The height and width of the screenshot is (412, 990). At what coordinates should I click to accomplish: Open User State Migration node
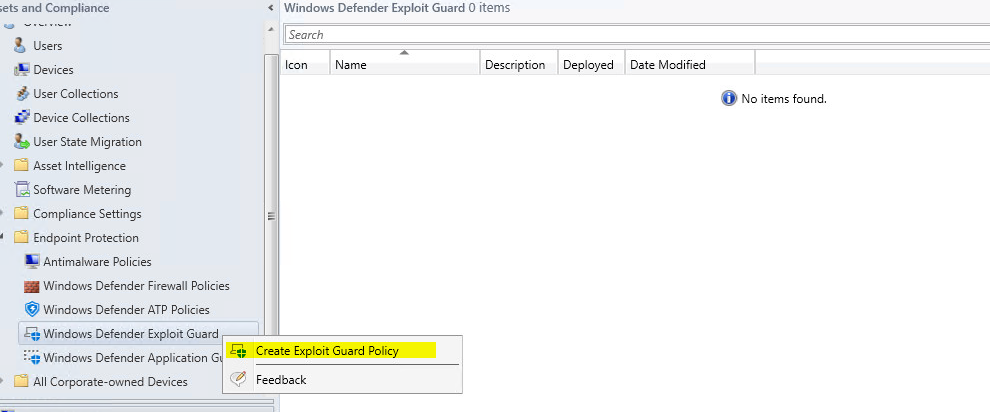(x=87, y=141)
